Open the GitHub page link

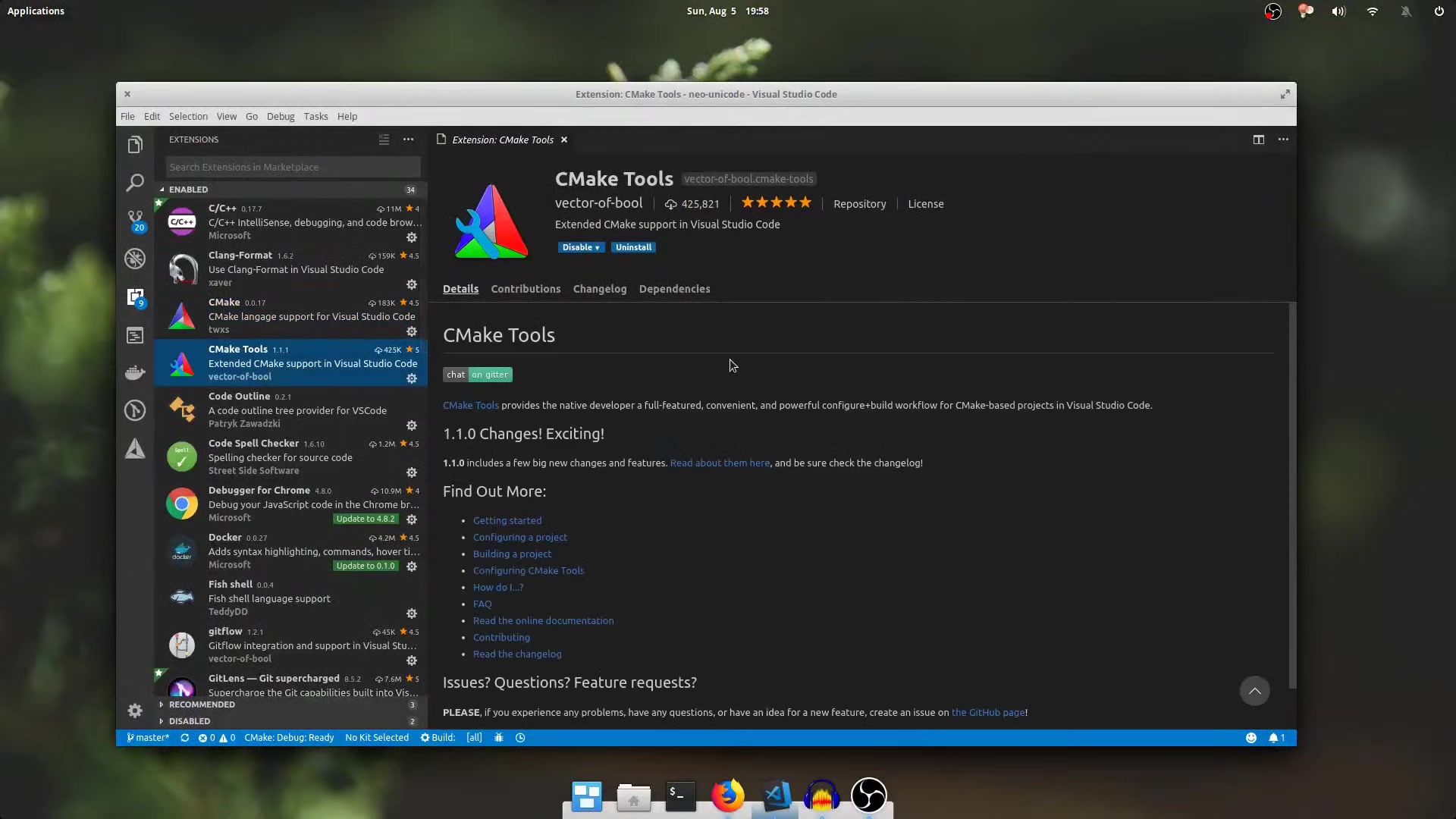(988, 713)
